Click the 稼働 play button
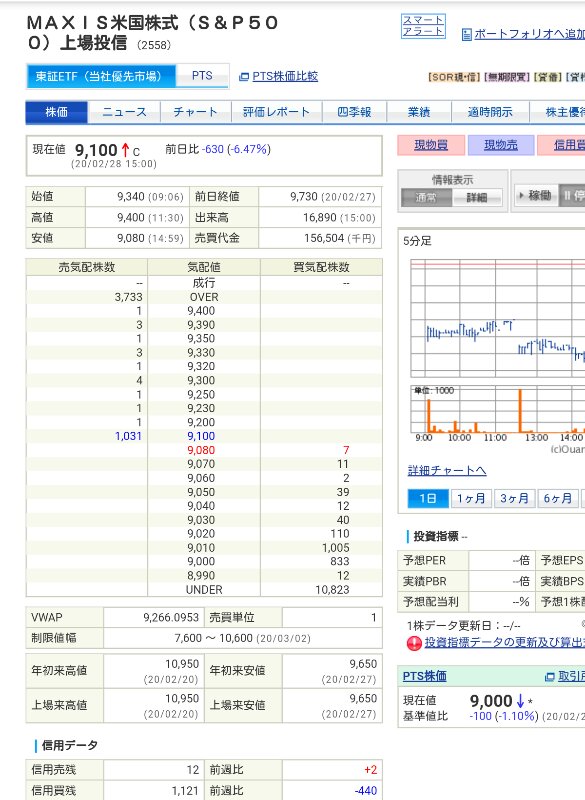The width and height of the screenshot is (585, 800). click(x=536, y=195)
